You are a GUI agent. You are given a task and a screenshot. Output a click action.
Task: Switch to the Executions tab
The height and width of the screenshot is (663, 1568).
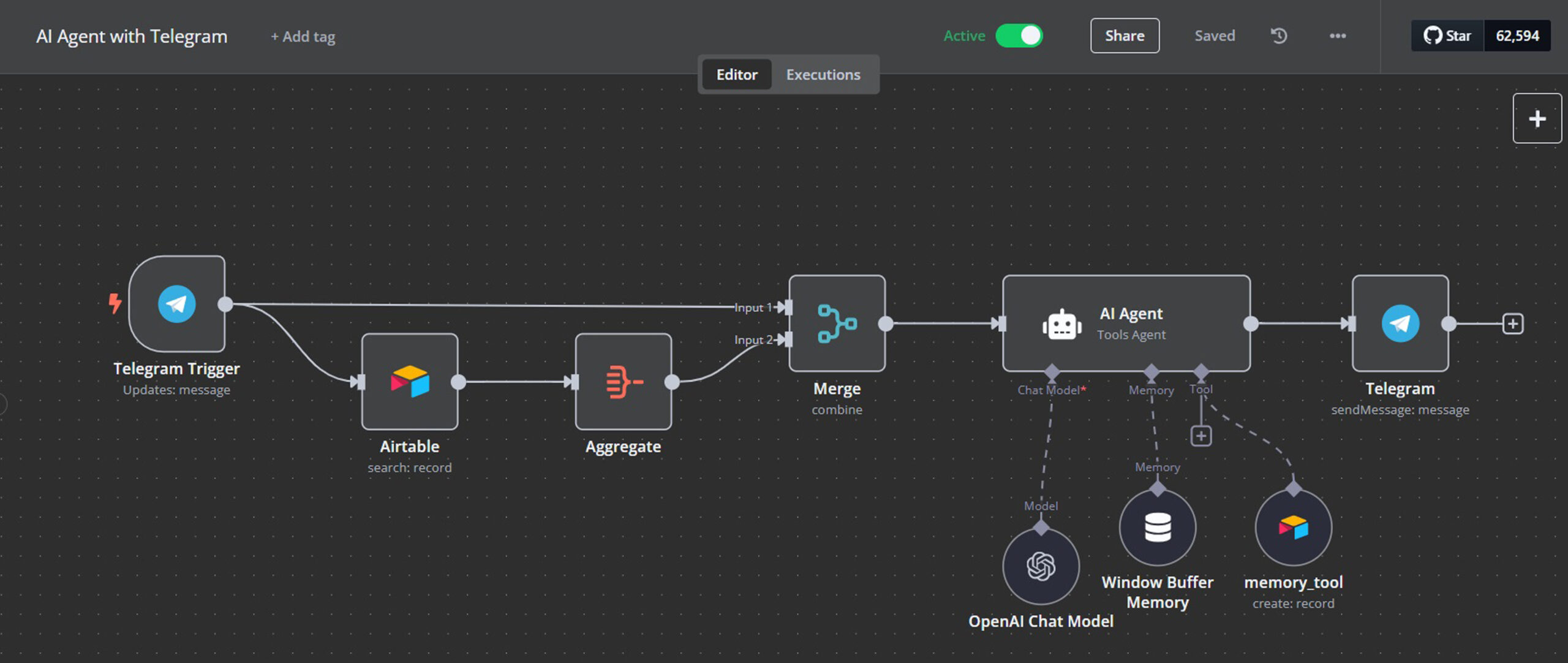(823, 75)
